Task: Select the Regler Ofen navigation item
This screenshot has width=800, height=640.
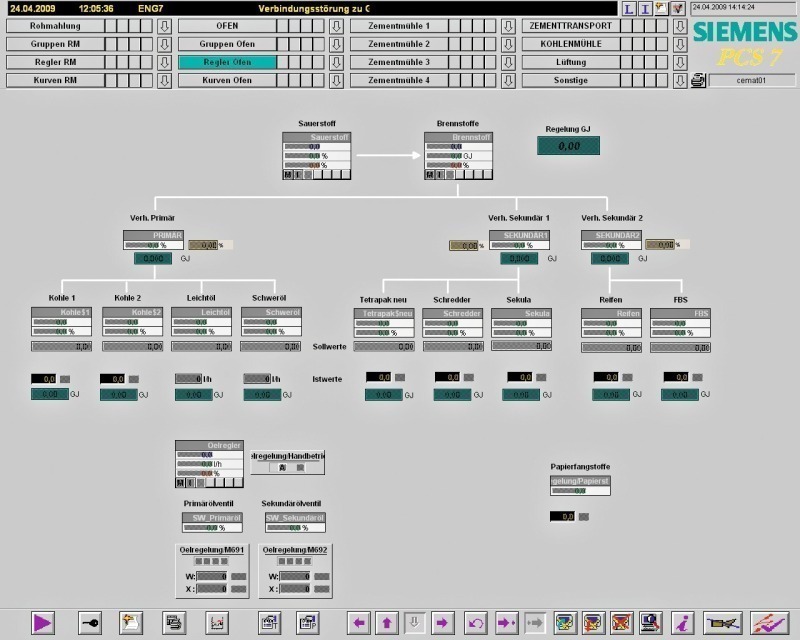Action: pyautogui.click(x=227, y=62)
